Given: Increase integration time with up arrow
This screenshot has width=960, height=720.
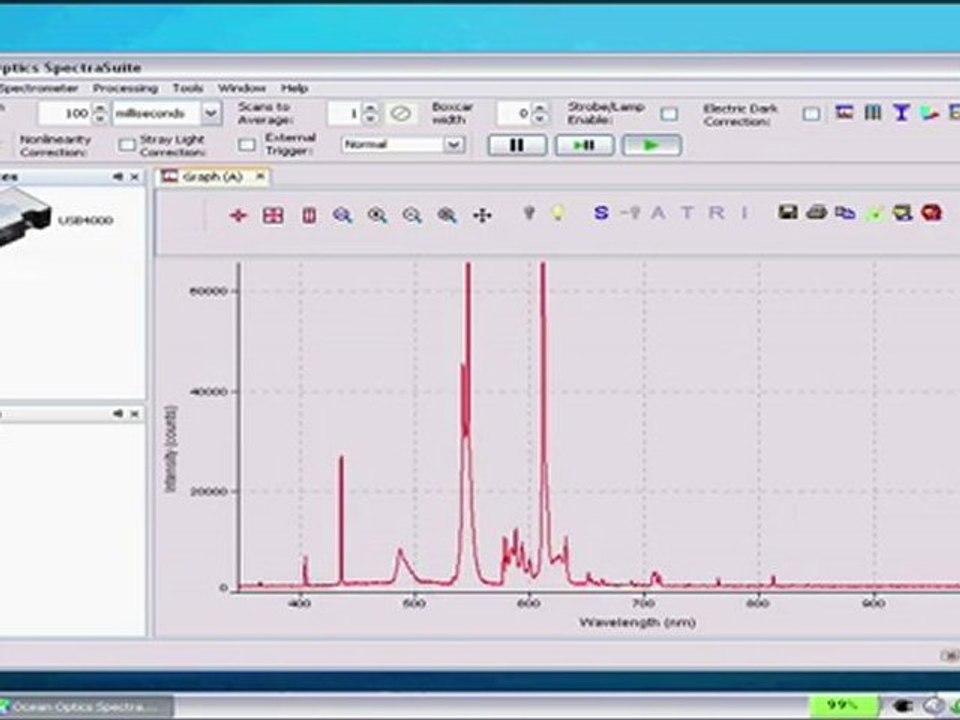Looking at the screenshot, I should pyautogui.click(x=100, y=108).
